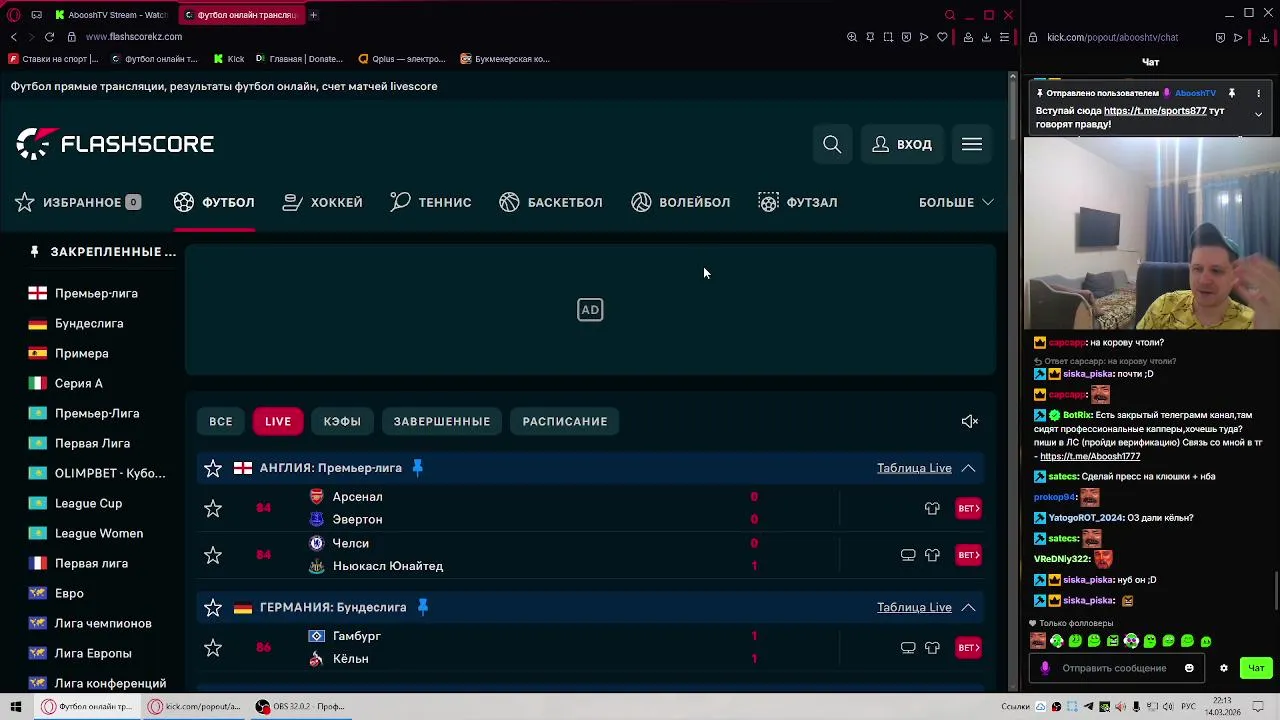The width and height of the screenshot is (1280, 720).
Task: Click the browser address bar flashscorekz.com
Action: pos(134,37)
